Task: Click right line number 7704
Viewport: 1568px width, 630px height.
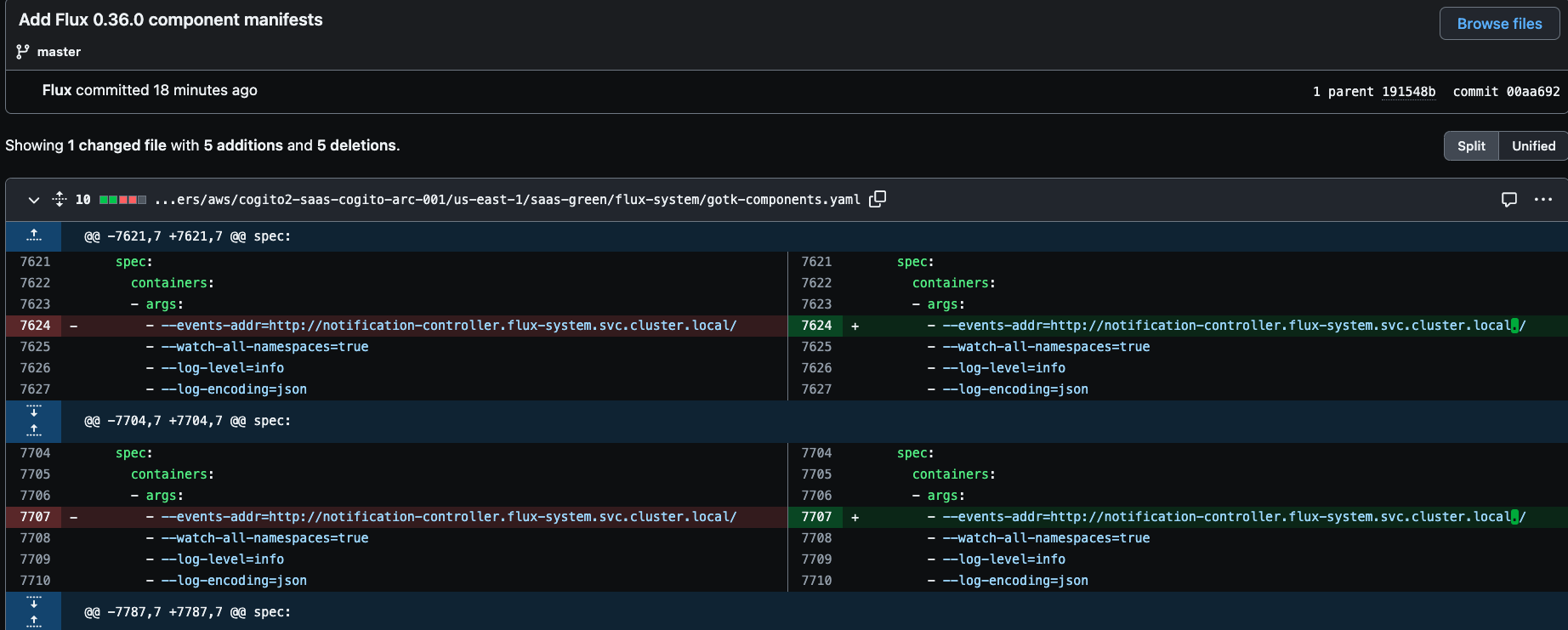Action: click(x=816, y=453)
